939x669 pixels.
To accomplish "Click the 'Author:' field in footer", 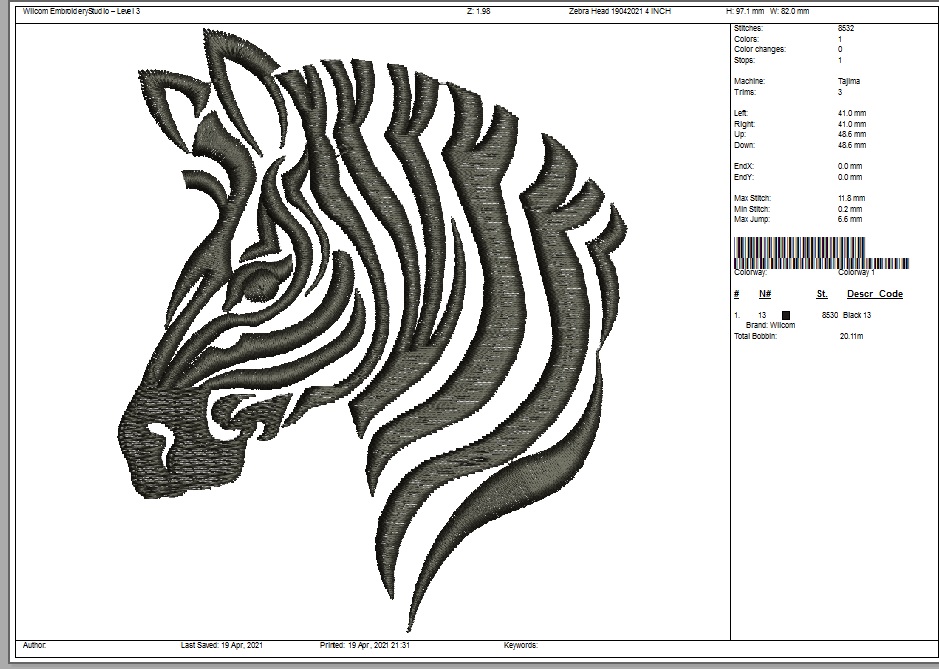I will click(x=34, y=646).
